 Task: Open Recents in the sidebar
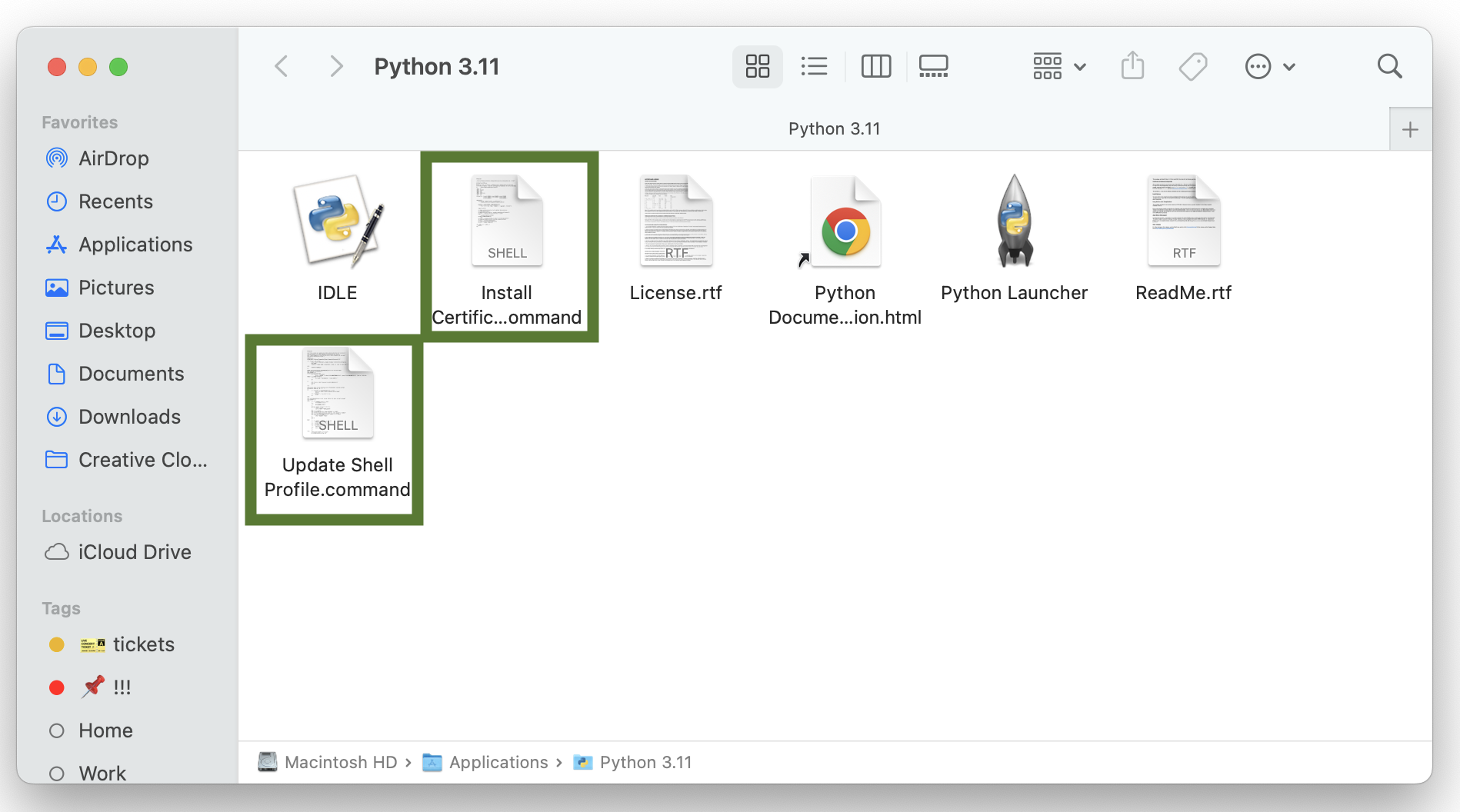[115, 201]
